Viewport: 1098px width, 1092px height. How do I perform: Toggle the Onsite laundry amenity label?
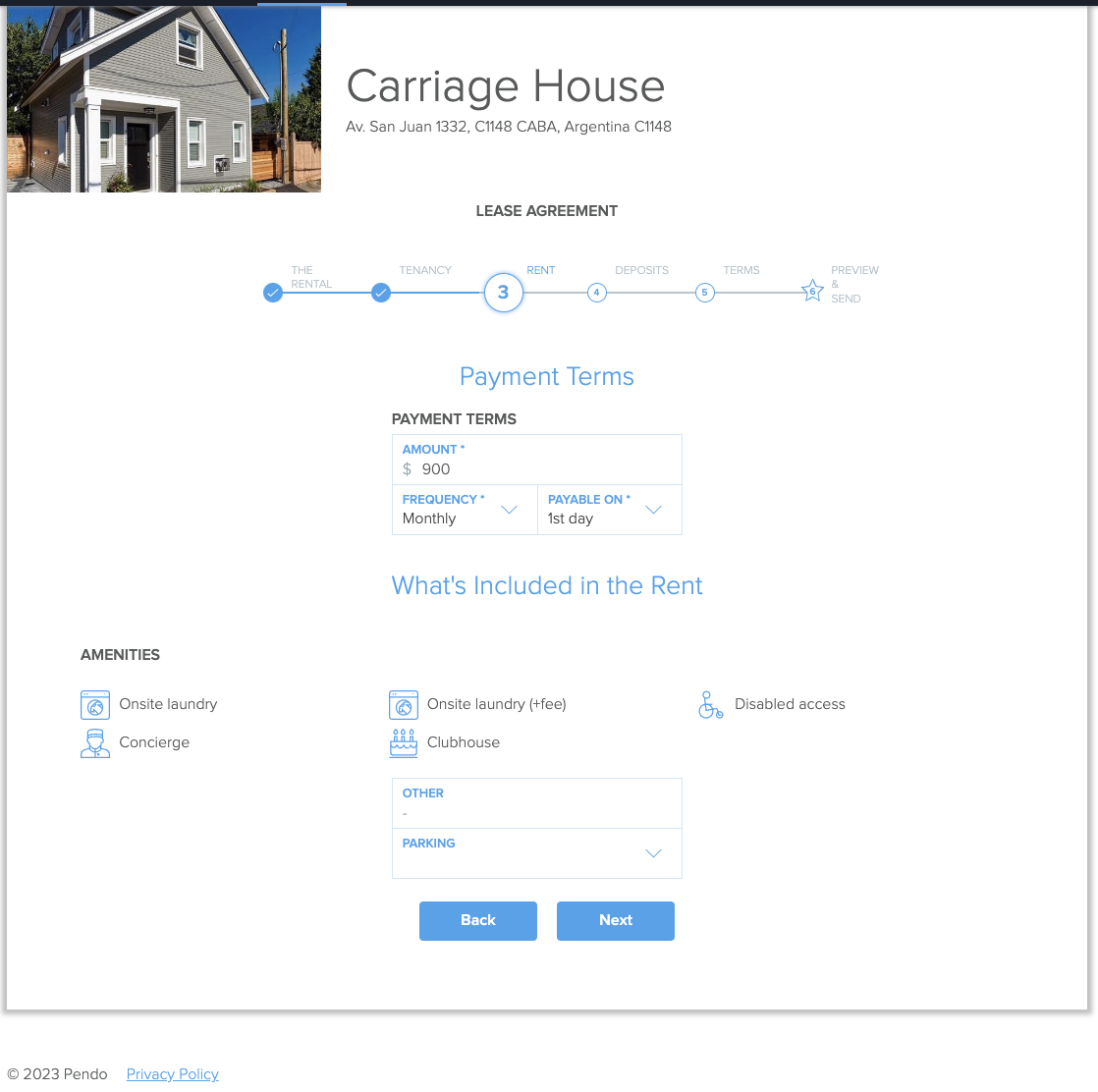(168, 704)
